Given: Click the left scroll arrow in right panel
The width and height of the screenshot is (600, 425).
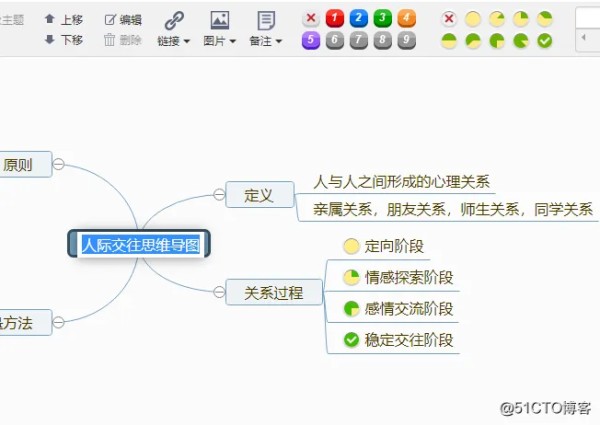Looking at the screenshot, I should point(584,37).
